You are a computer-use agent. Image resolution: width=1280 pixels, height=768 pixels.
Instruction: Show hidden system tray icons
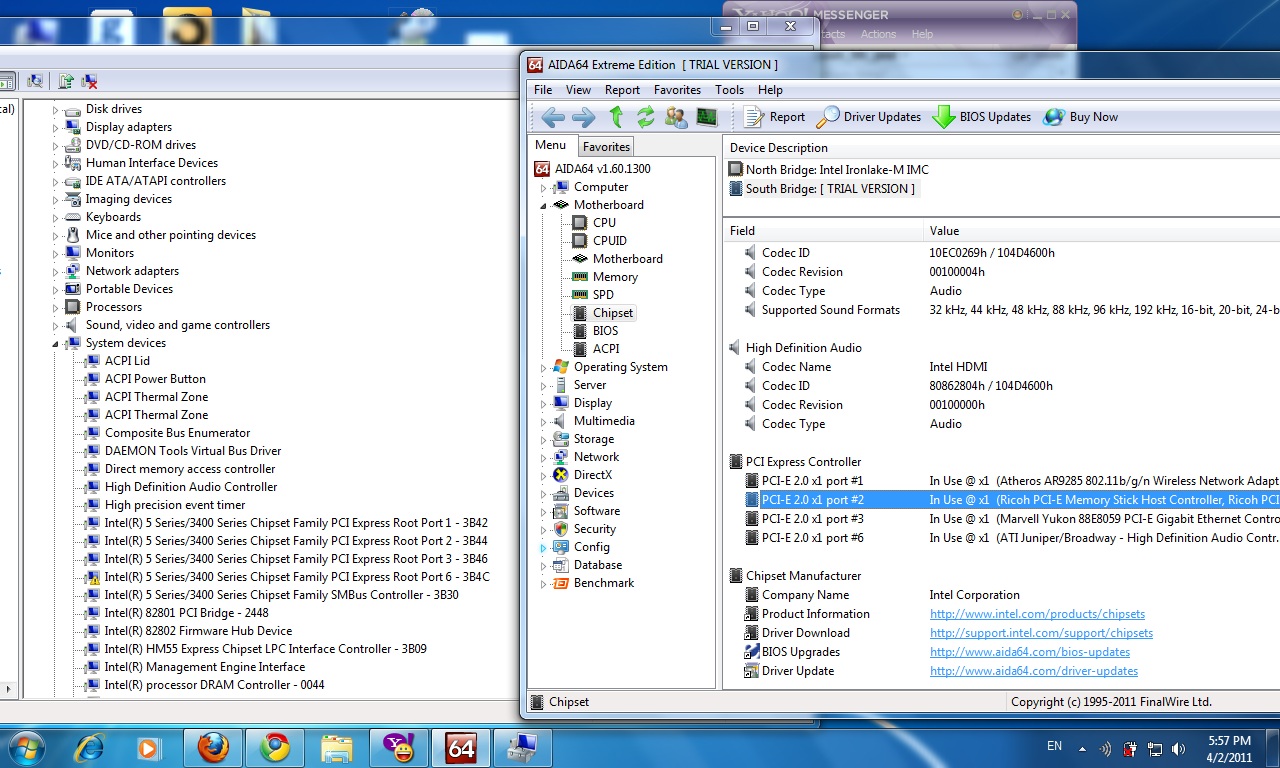(x=1082, y=748)
